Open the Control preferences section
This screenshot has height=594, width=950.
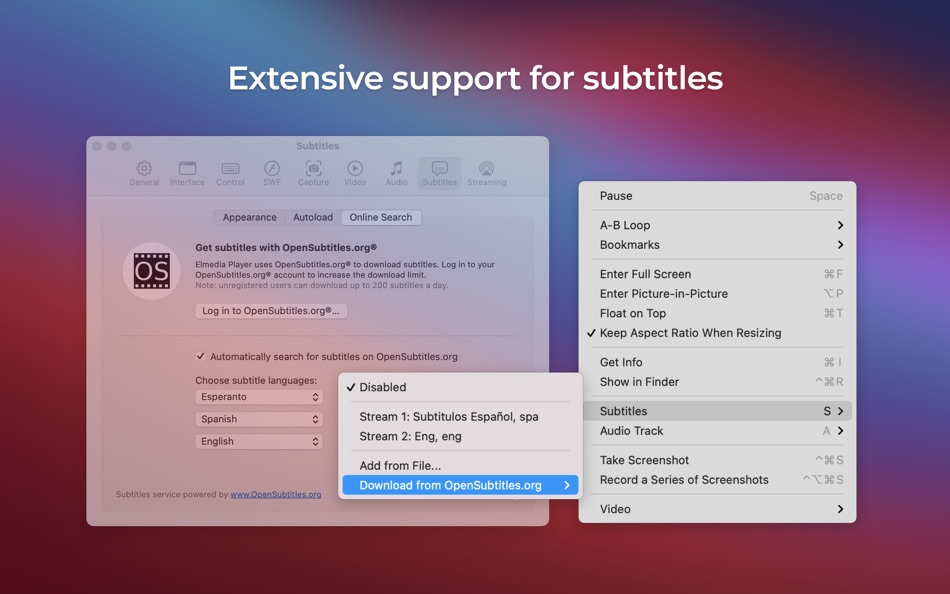coord(230,172)
